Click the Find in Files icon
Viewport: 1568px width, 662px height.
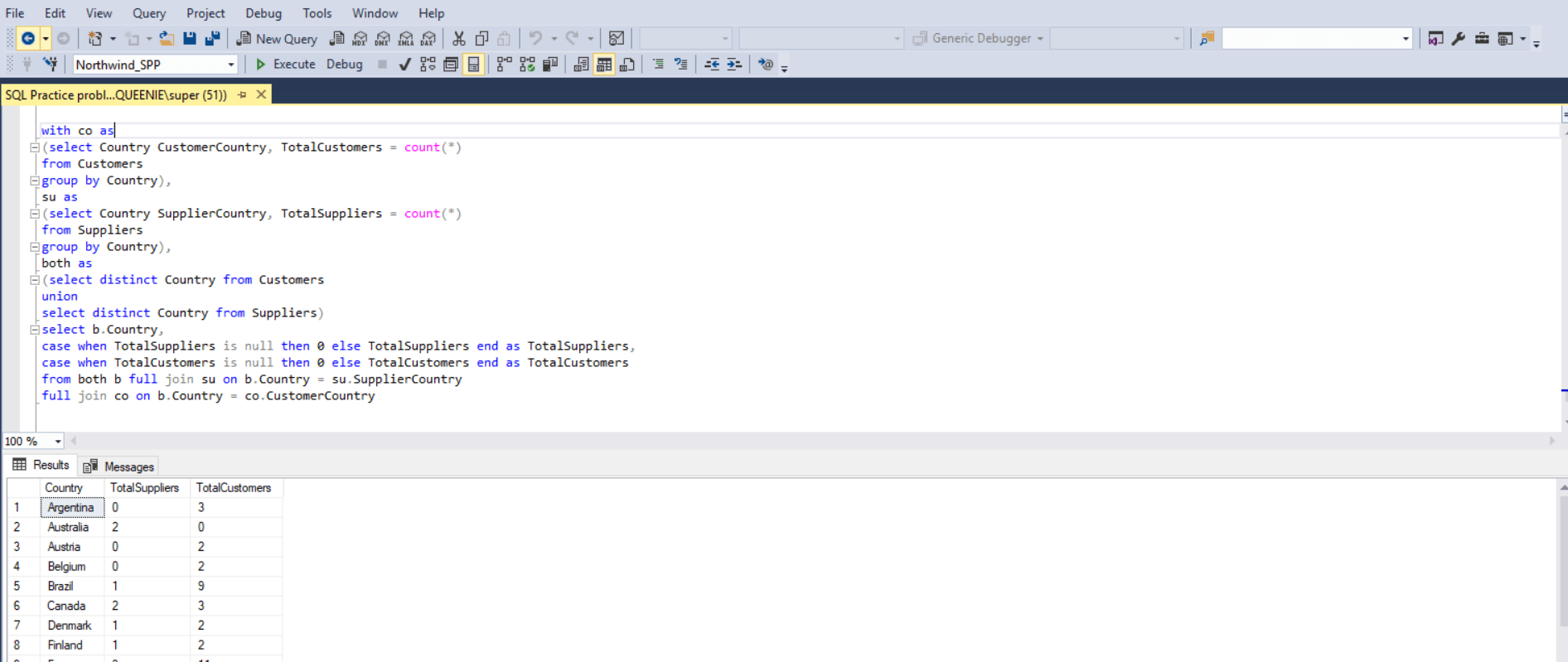1207,38
